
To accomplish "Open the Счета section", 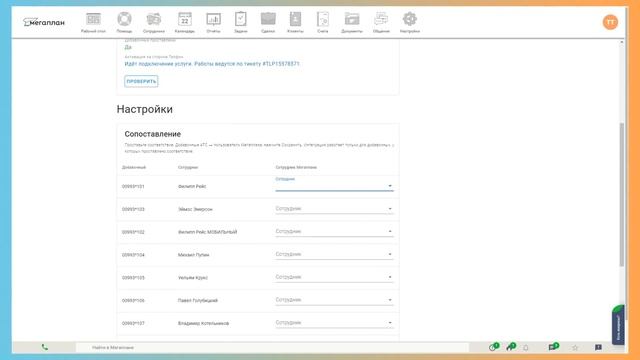I will 322,22.
